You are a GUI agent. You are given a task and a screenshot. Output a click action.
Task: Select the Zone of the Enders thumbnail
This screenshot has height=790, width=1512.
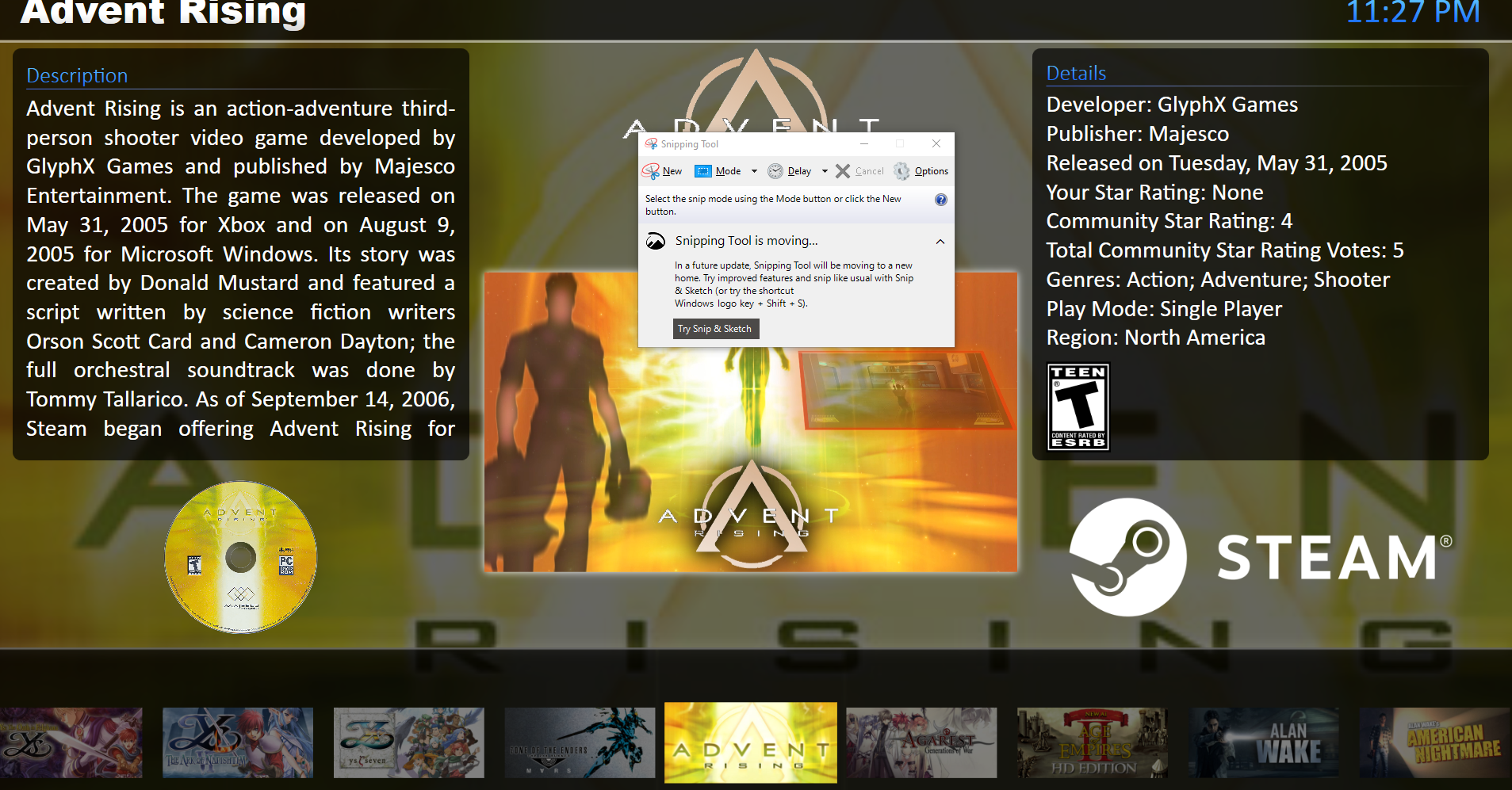pos(580,742)
